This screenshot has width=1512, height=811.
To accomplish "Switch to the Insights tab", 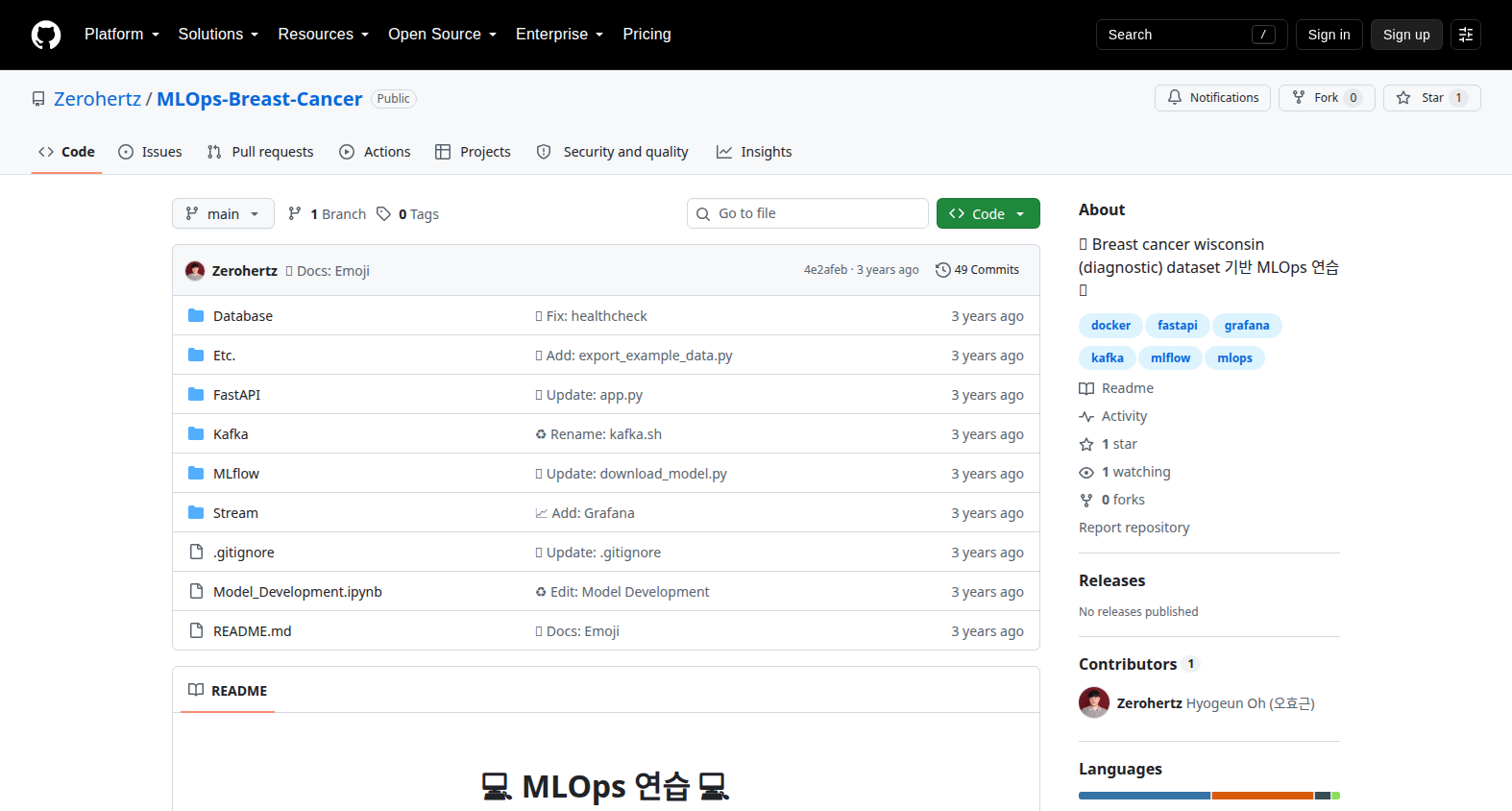I will [754, 152].
